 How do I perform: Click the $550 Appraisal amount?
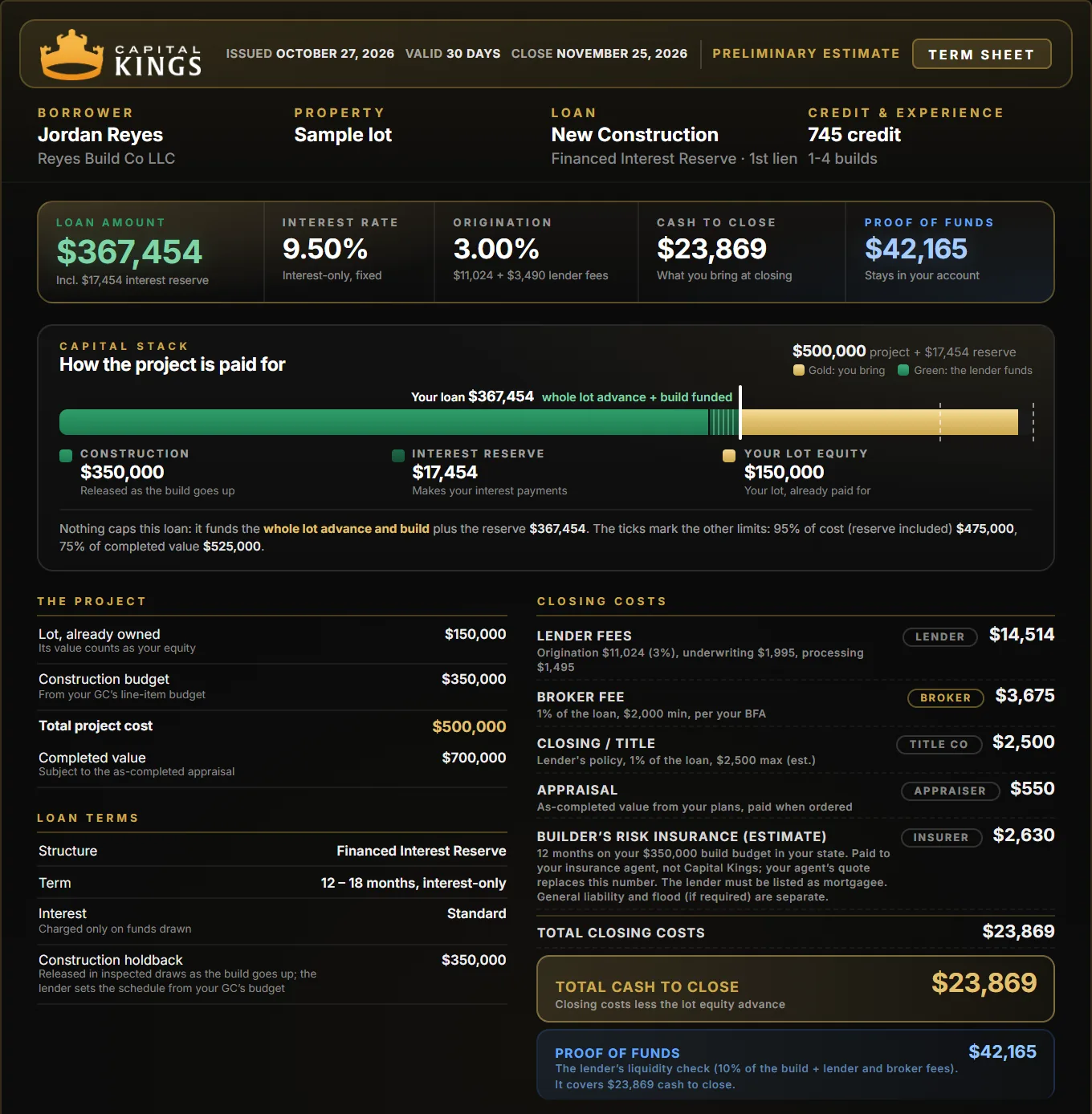click(x=1033, y=789)
